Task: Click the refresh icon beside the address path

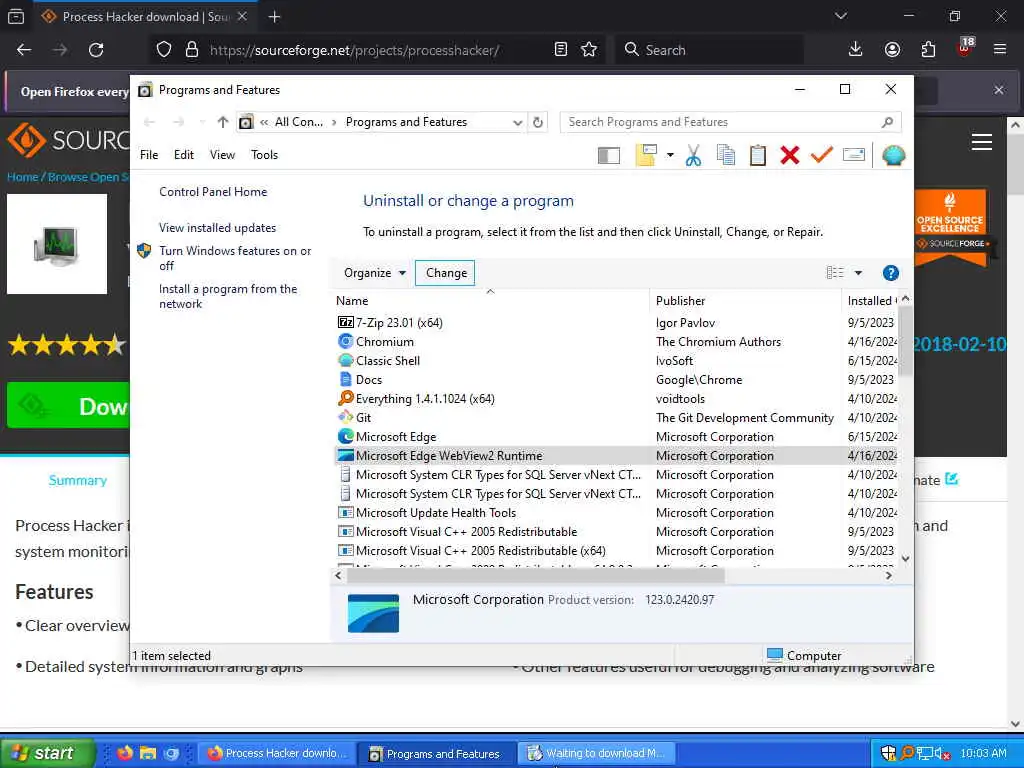Action: tap(537, 122)
